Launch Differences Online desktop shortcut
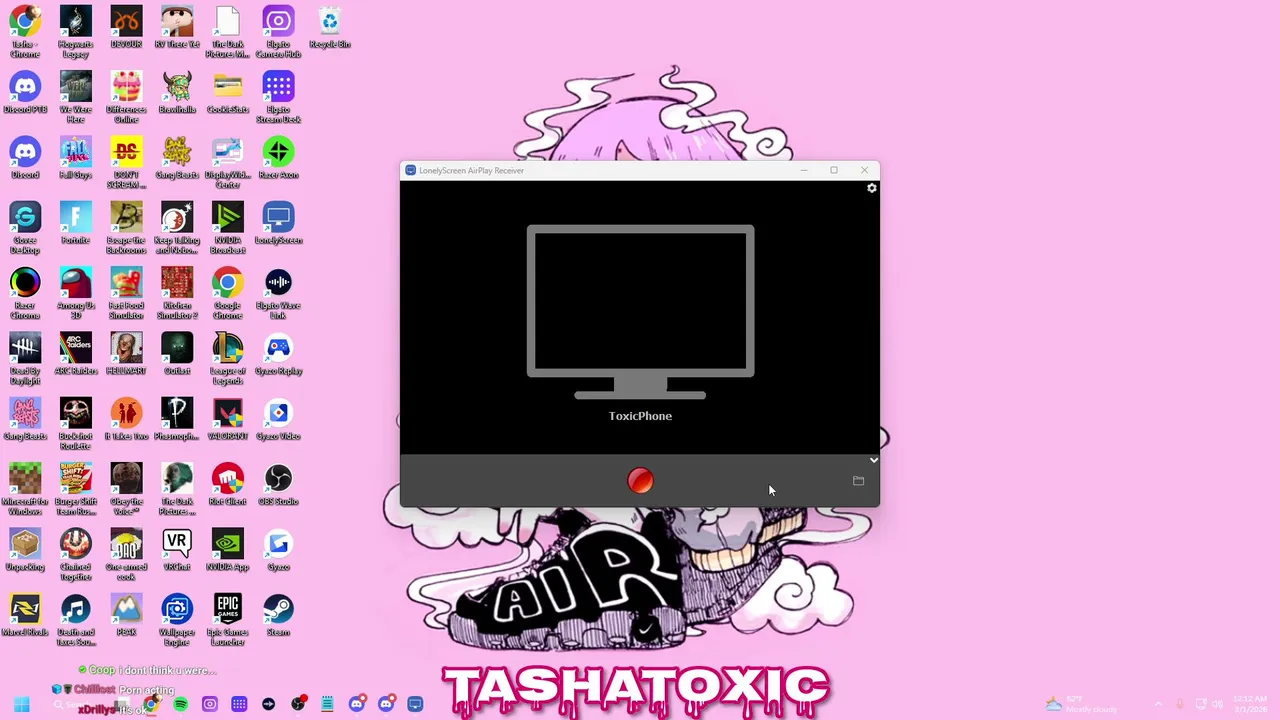 (126, 95)
